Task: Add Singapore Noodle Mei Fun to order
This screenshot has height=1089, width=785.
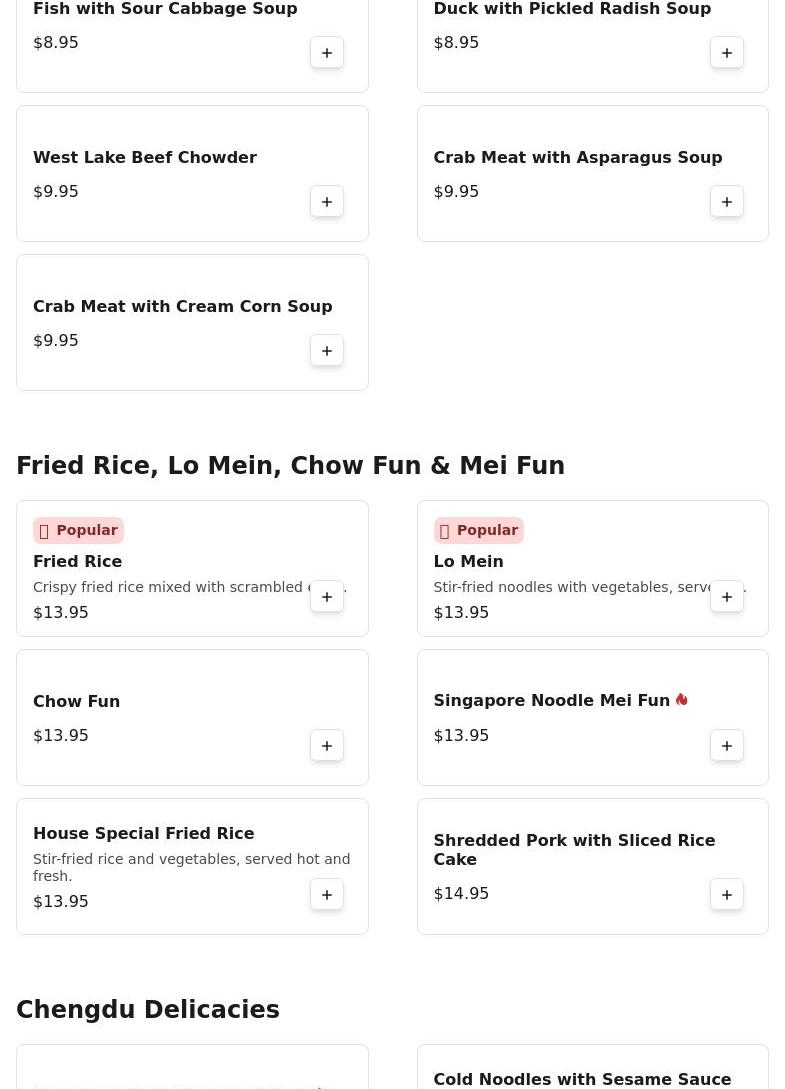Action: 727,746
